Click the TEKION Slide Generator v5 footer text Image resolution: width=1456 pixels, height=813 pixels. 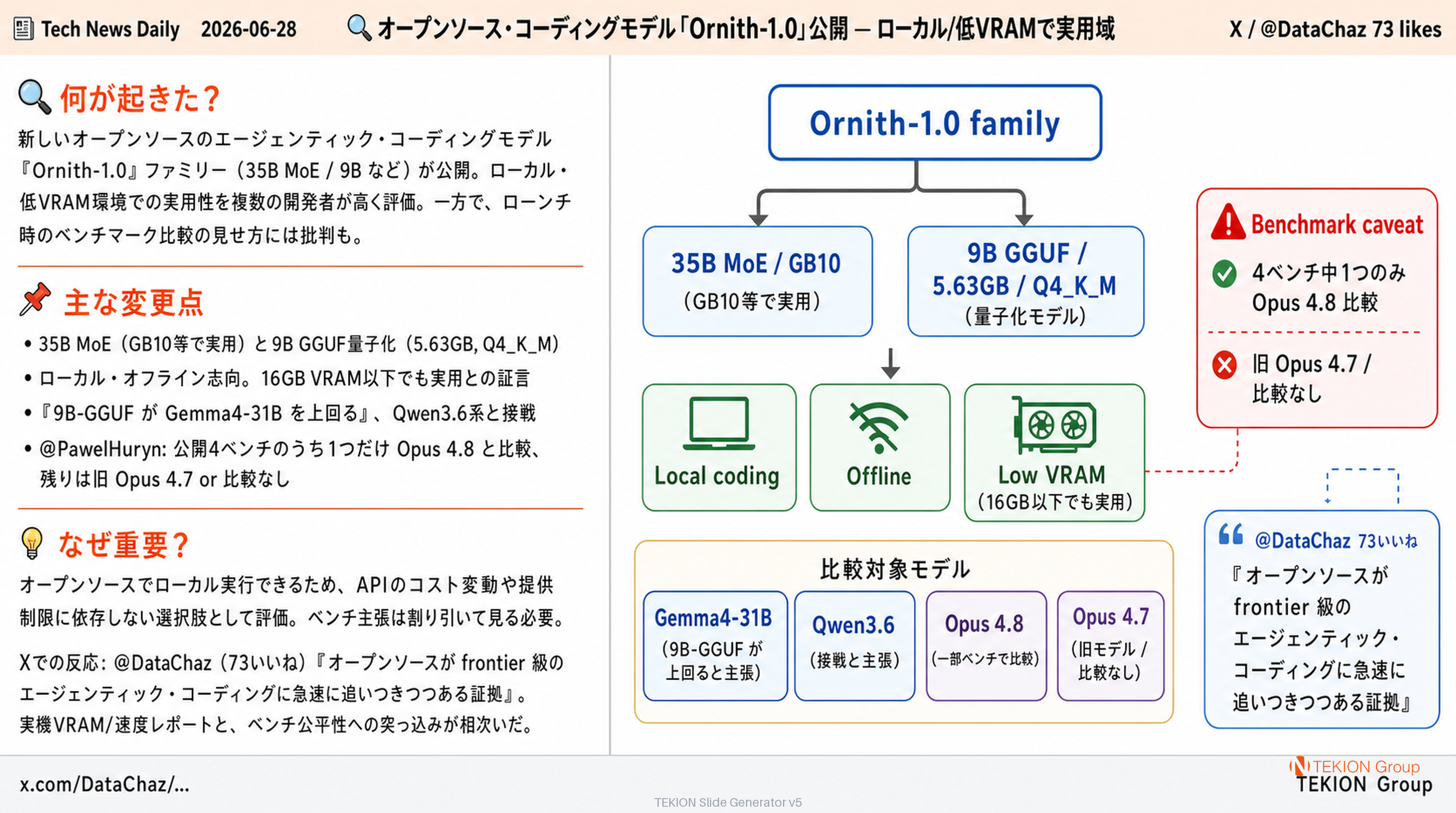click(x=728, y=802)
